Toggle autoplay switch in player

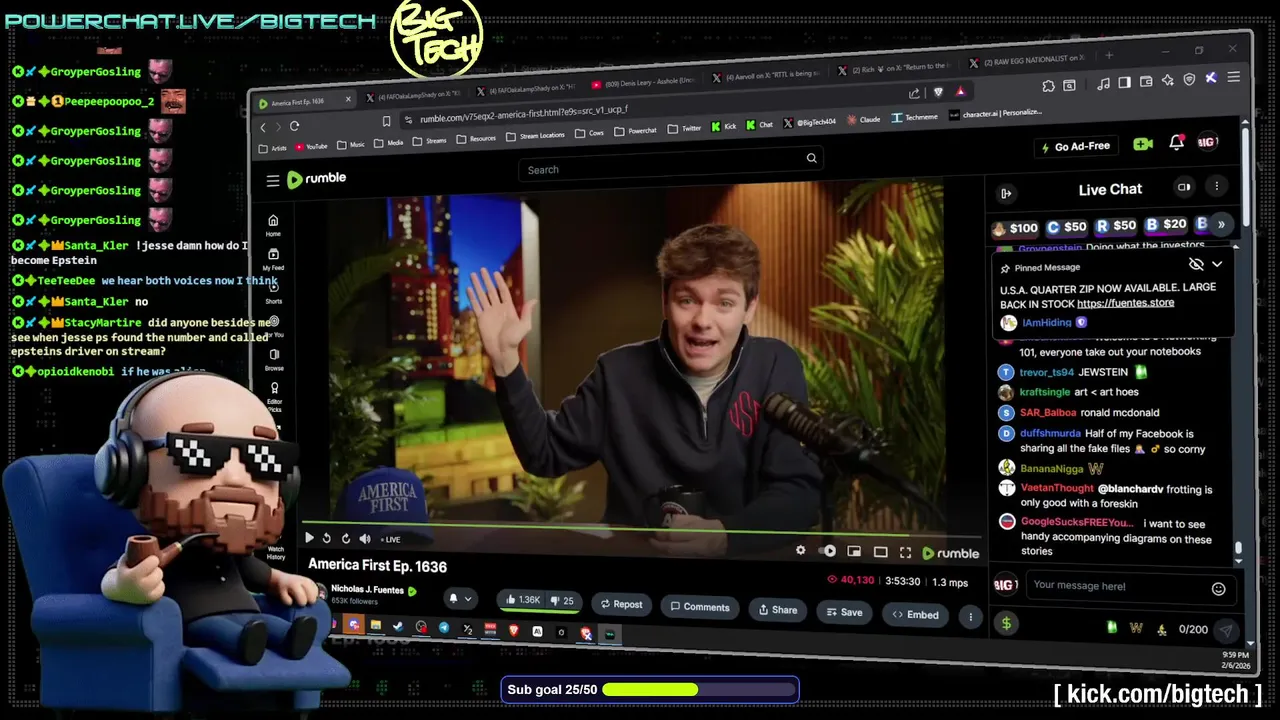pyautogui.click(x=828, y=551)
